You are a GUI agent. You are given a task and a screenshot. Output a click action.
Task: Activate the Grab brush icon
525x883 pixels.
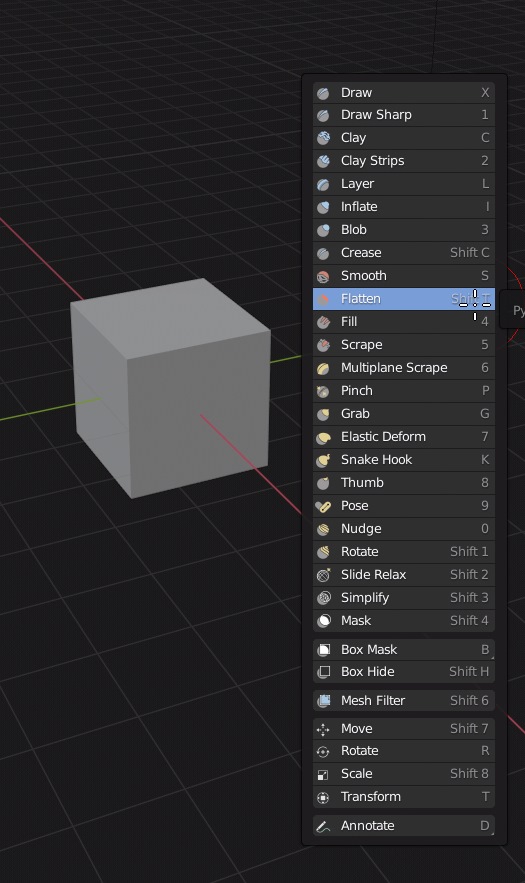tap(323, 414)
